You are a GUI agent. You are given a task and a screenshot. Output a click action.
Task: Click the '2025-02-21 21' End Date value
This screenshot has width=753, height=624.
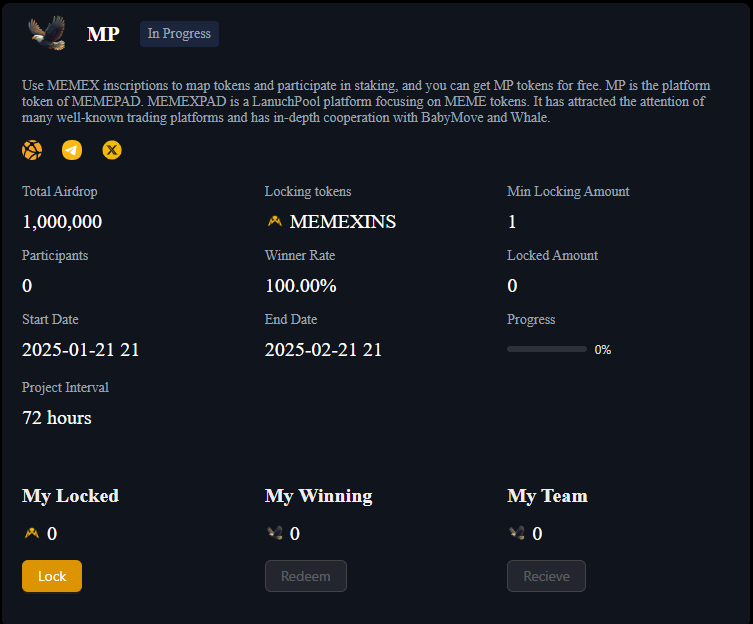(323, 350)
